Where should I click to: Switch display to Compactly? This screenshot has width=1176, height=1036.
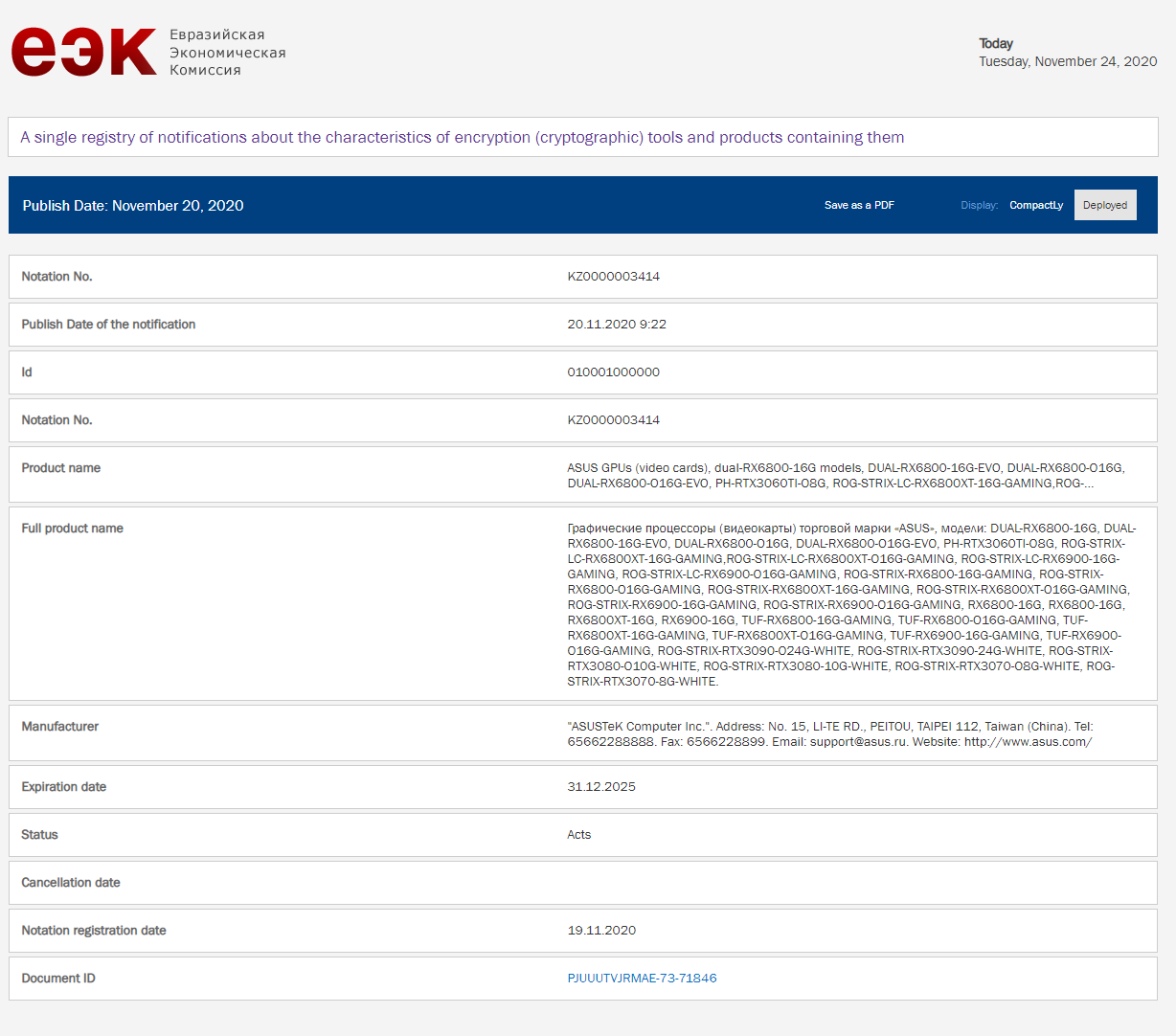(1036, 205)
